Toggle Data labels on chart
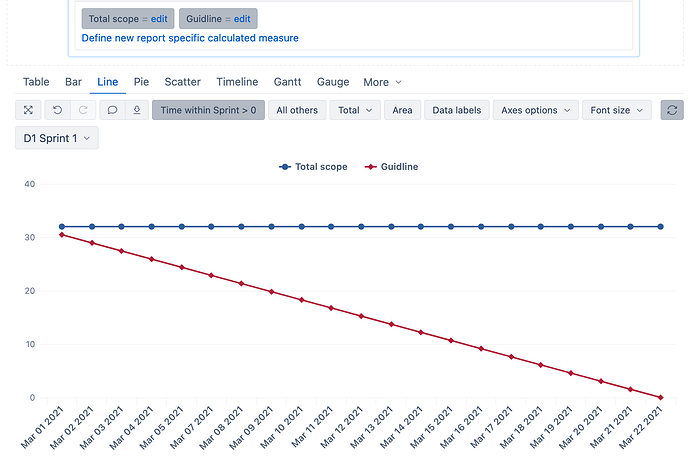Viewport: 690px width, 465px height. tap(457, 110)
